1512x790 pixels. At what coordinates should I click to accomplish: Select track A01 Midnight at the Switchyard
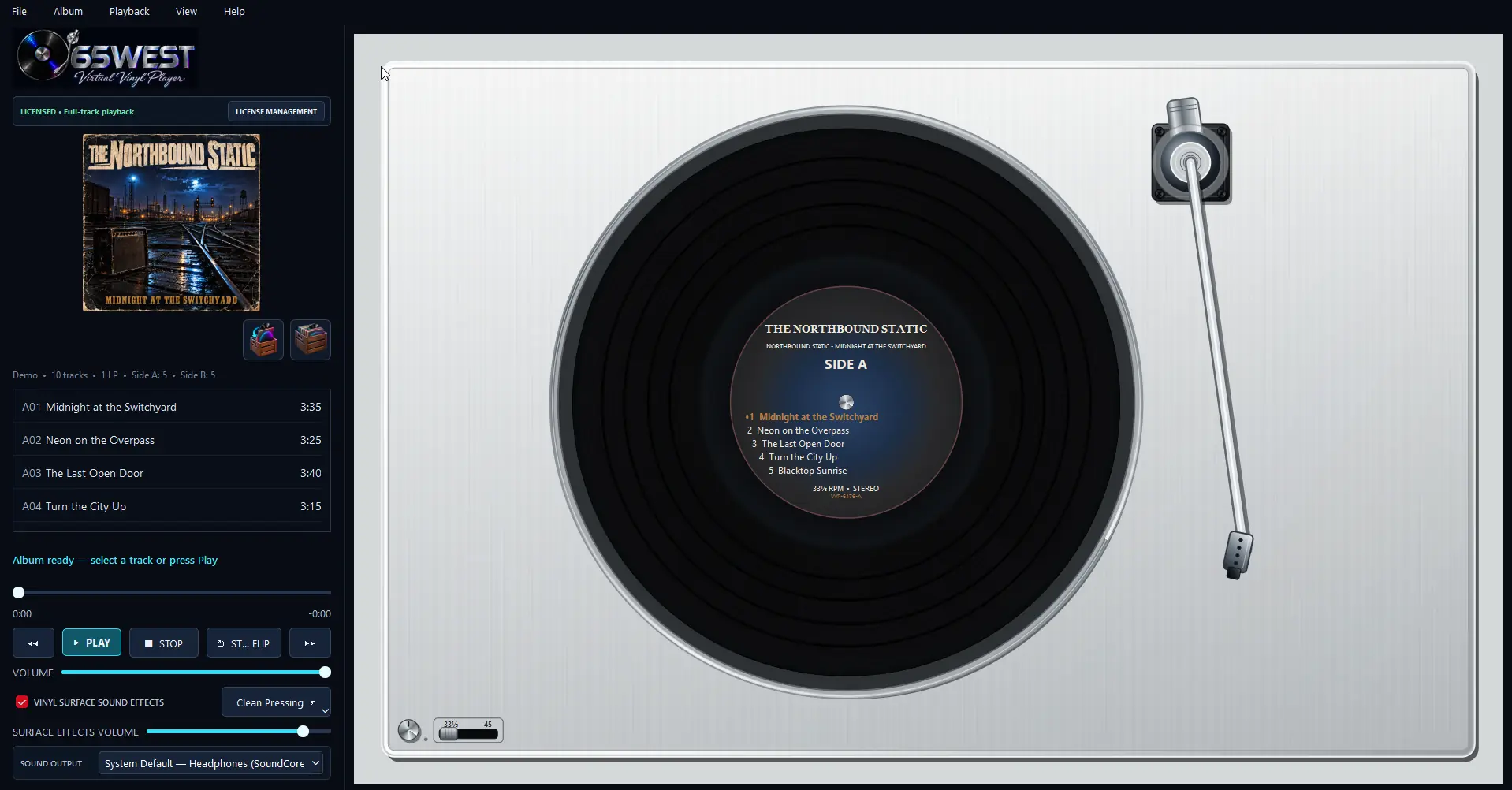(172, 407)
